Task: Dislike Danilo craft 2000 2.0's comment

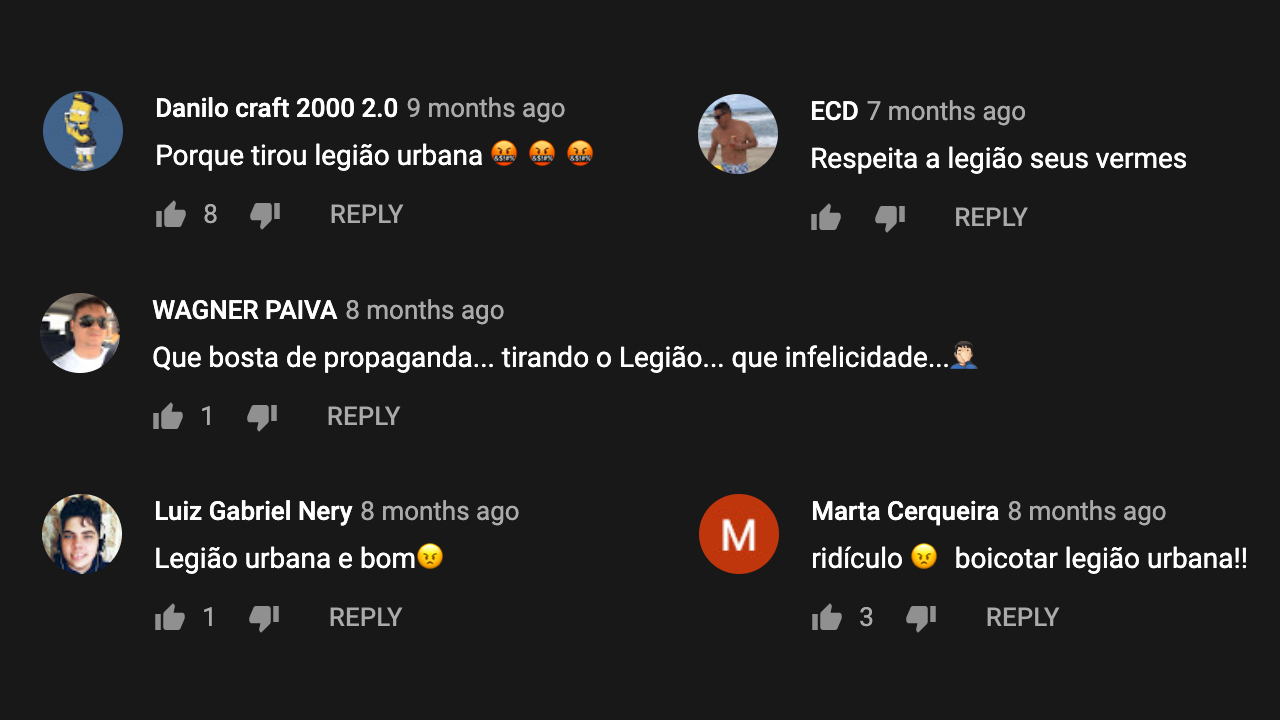Action: tap(265, 215)
